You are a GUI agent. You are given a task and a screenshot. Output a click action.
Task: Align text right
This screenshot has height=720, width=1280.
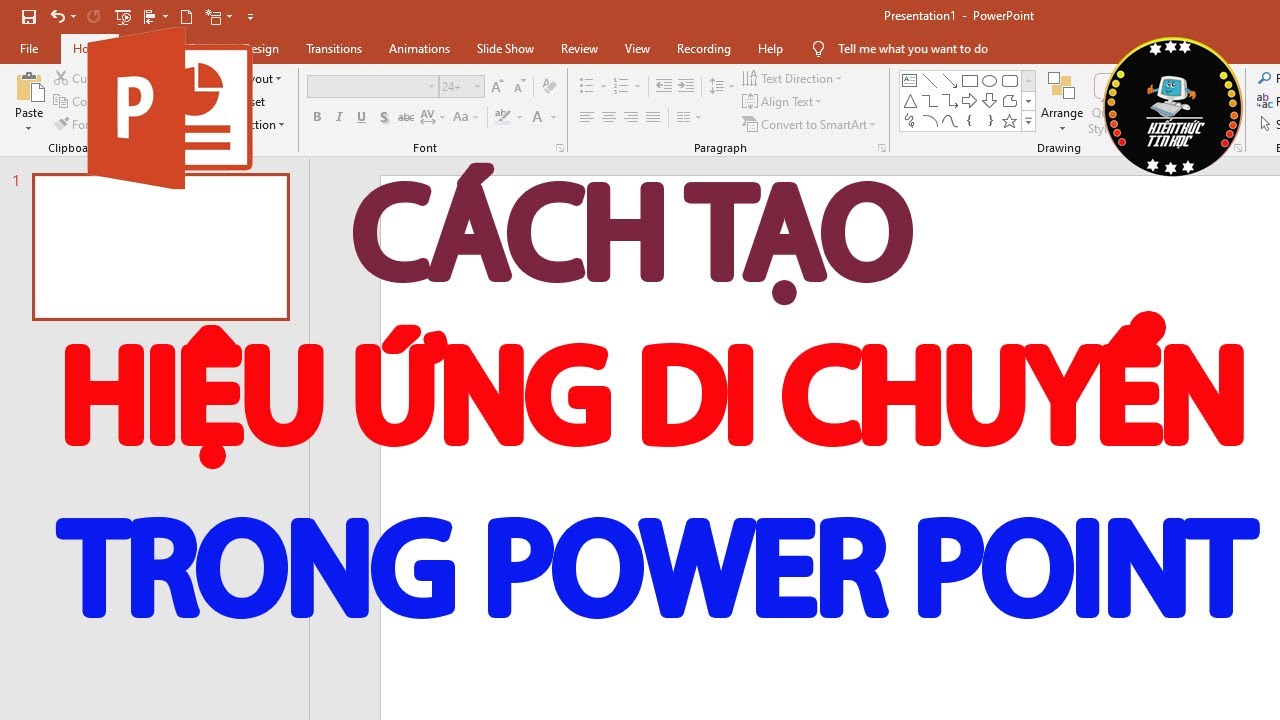point(631,117)
